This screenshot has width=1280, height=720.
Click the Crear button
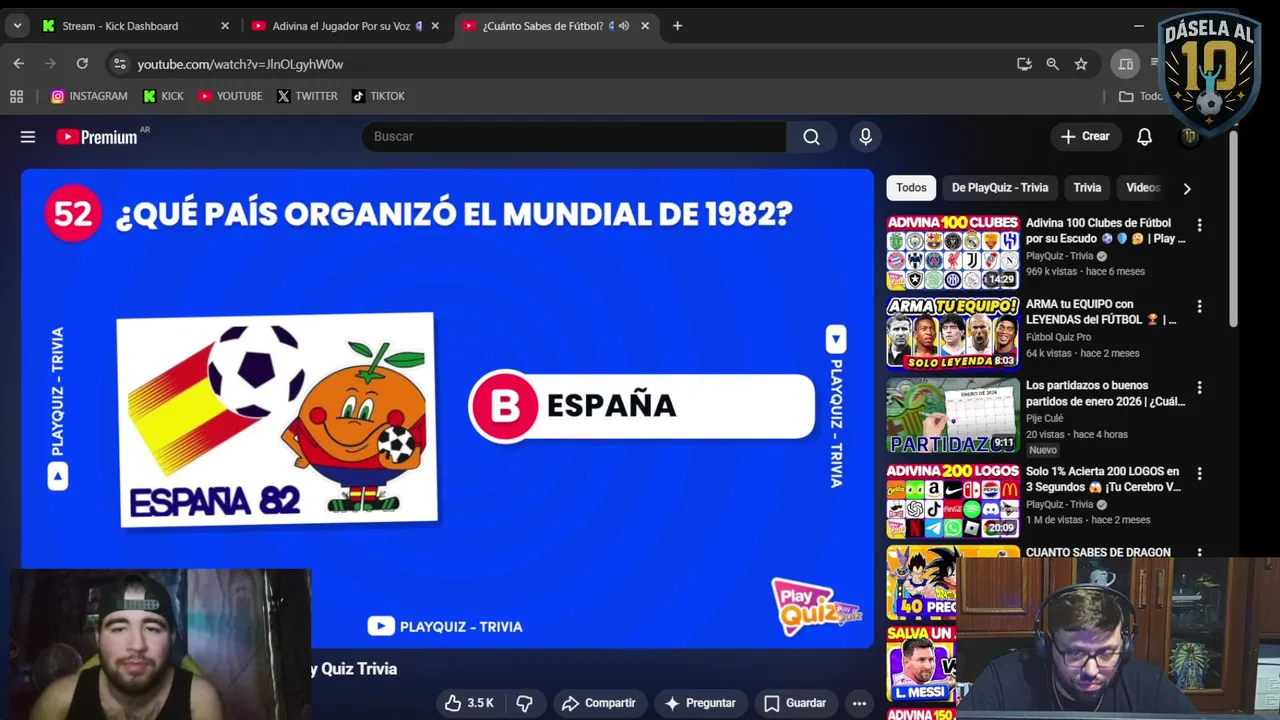coord(1085,137)
